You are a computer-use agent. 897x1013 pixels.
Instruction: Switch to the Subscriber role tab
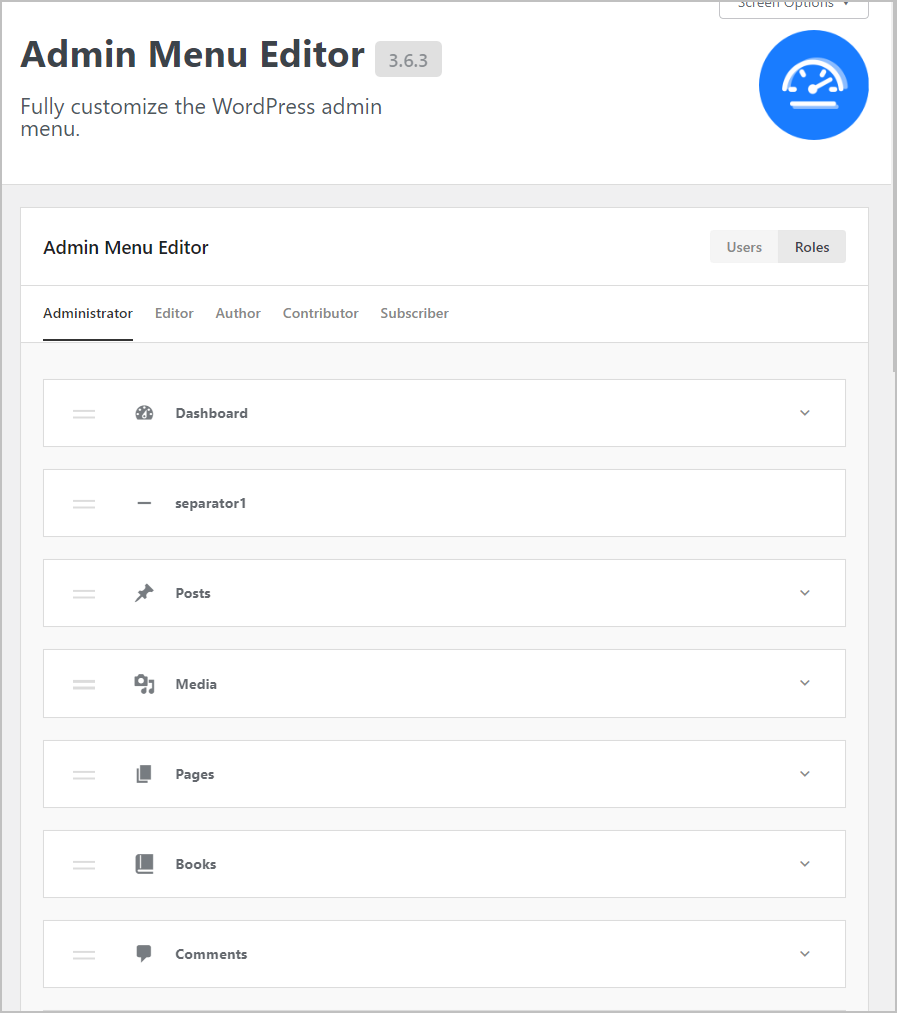point(414,313)
